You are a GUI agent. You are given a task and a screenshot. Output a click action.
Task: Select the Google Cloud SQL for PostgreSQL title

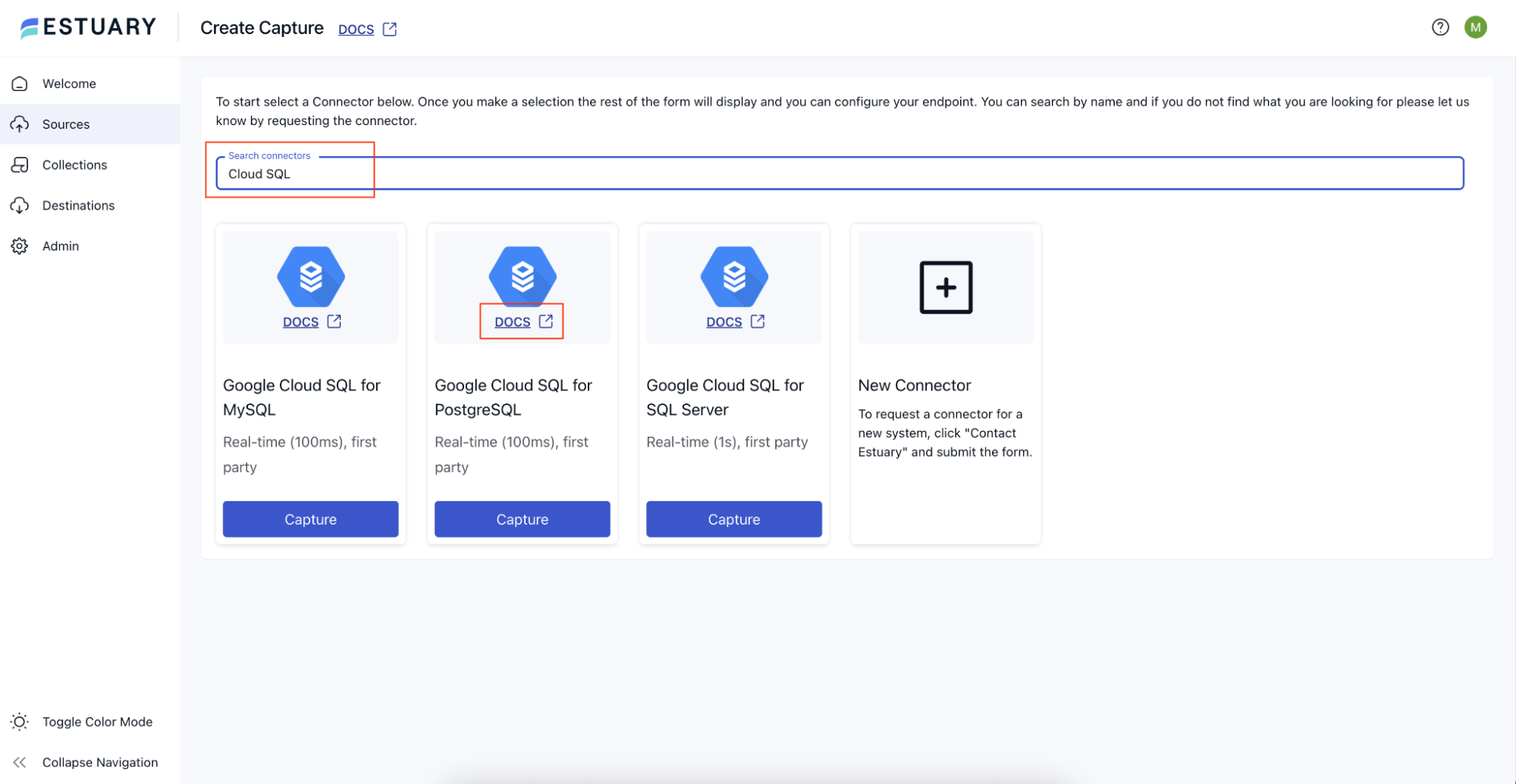pyautogui.click(x=513, y=397)
